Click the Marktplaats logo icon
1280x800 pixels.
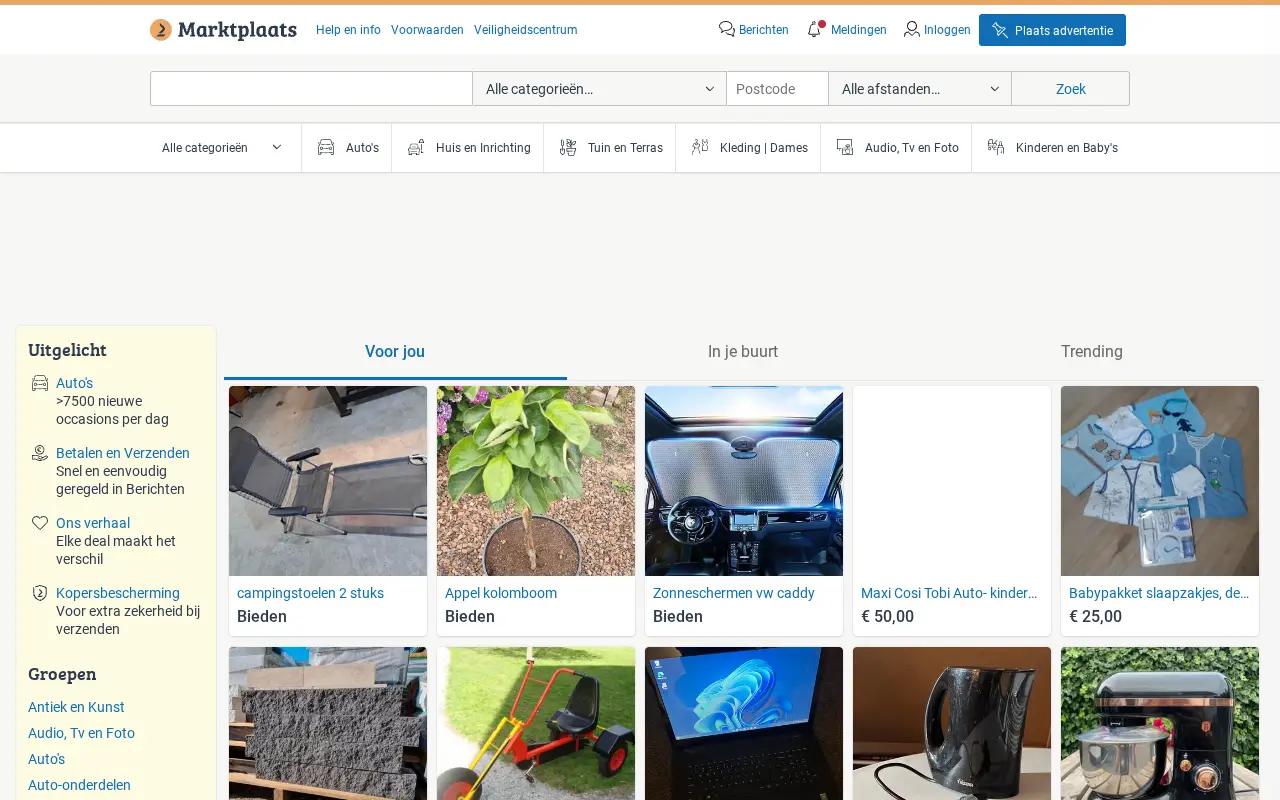161,30
